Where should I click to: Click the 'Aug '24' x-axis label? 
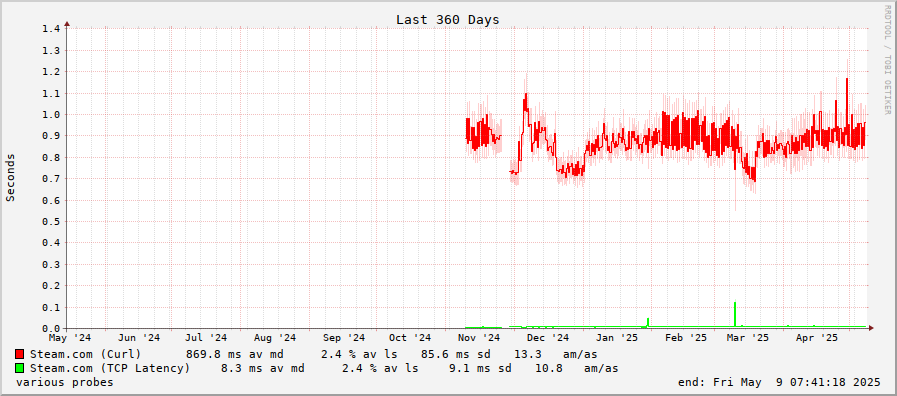pyautogui.click(x=274, y=338)
